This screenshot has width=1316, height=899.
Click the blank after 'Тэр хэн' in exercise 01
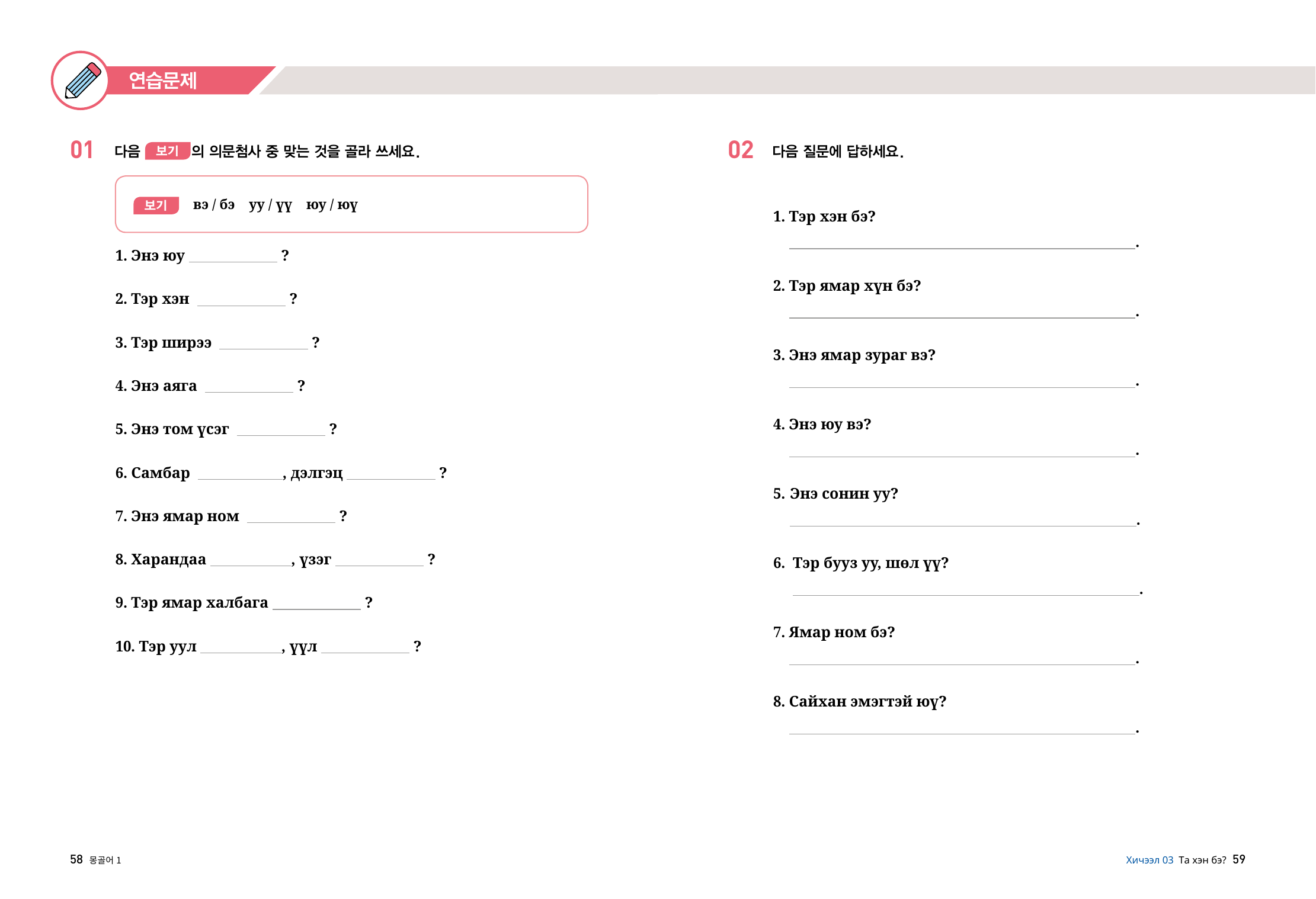pyautogui.click(x=241, y=301)
